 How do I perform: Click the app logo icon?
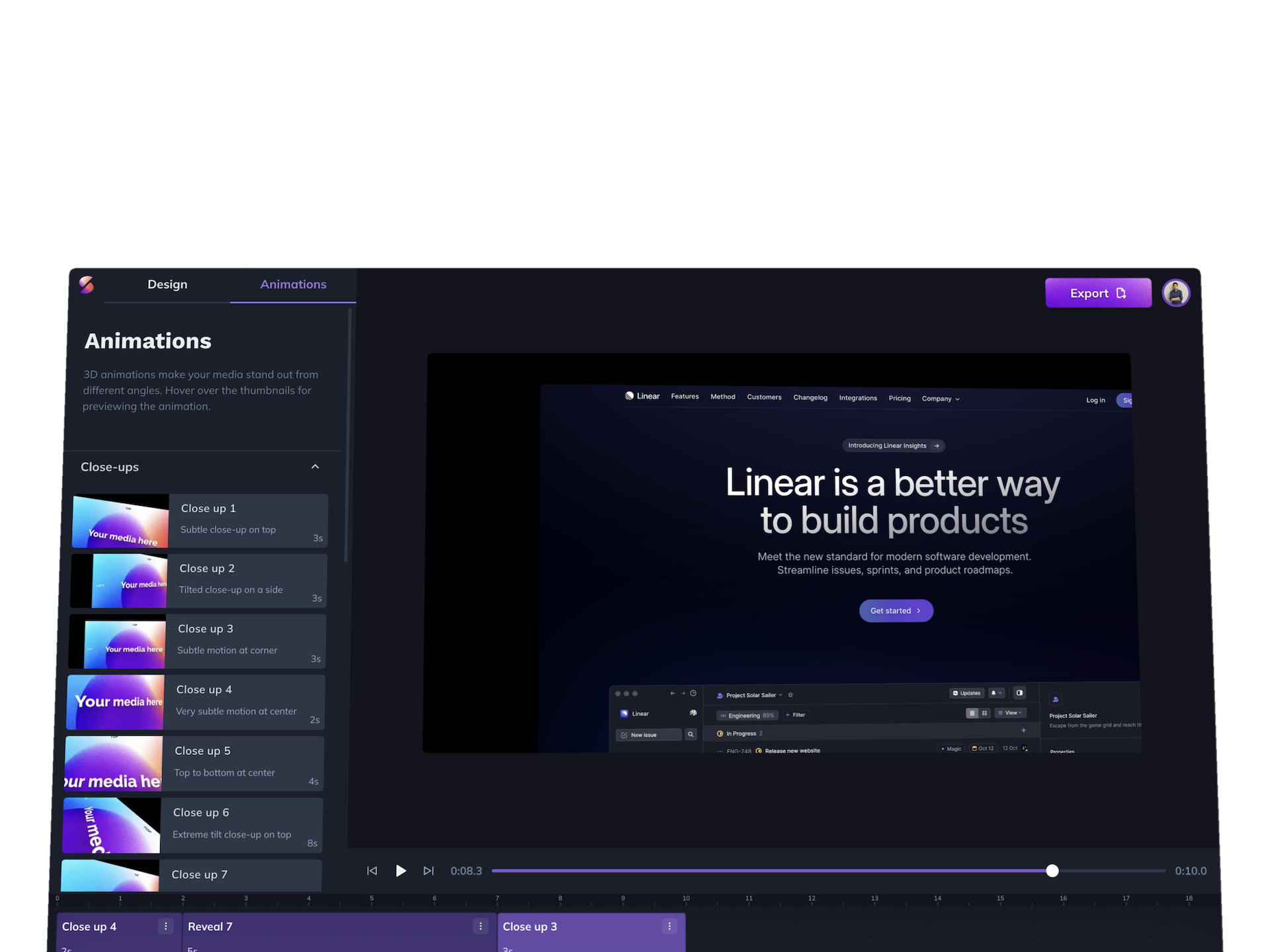click(87, 284)
